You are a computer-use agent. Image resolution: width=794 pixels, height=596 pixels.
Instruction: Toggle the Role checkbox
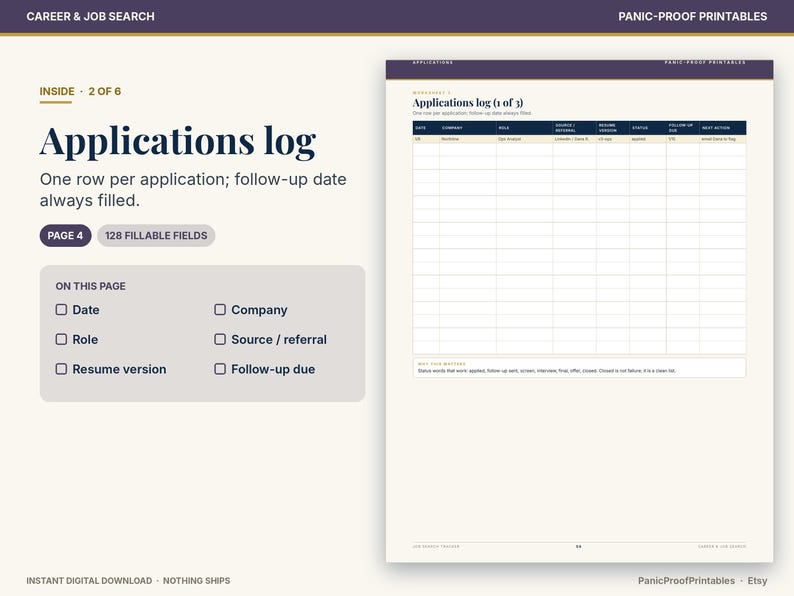point(61,339)
